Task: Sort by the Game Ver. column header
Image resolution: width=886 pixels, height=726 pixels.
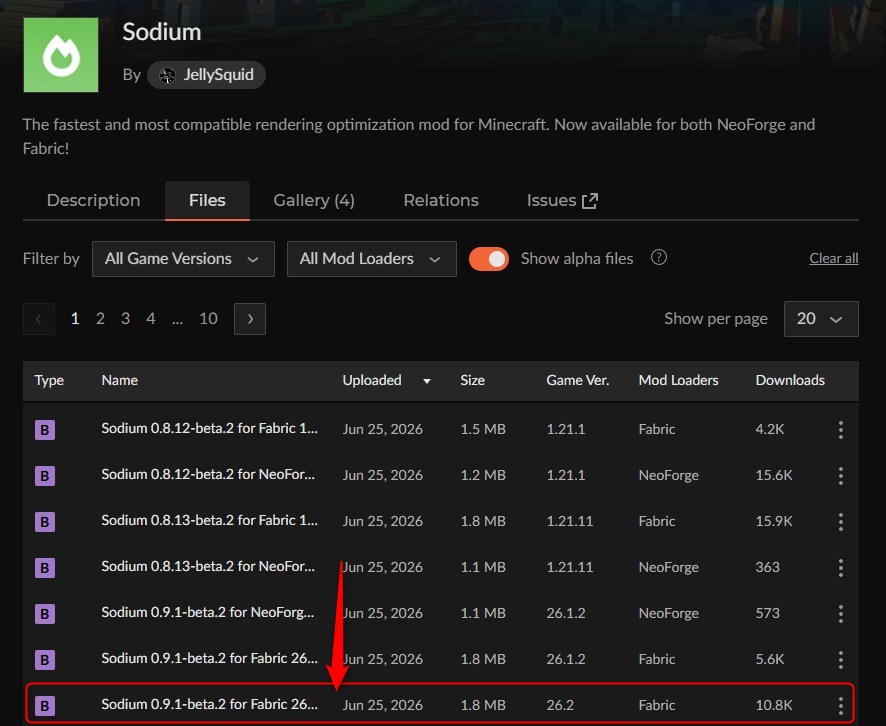Action: pyautogui.click(x=577, y=380)
